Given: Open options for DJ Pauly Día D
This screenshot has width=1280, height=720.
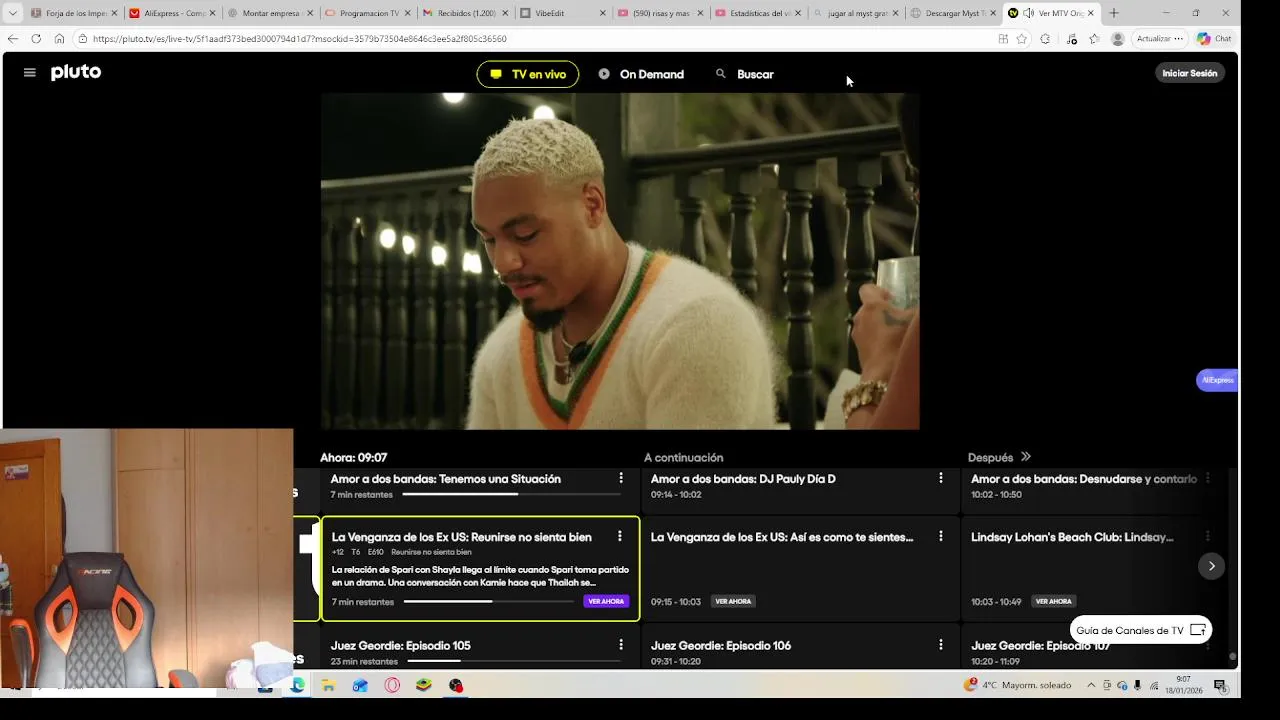Looking at the screenshot, I should click(x=940, y=479).
